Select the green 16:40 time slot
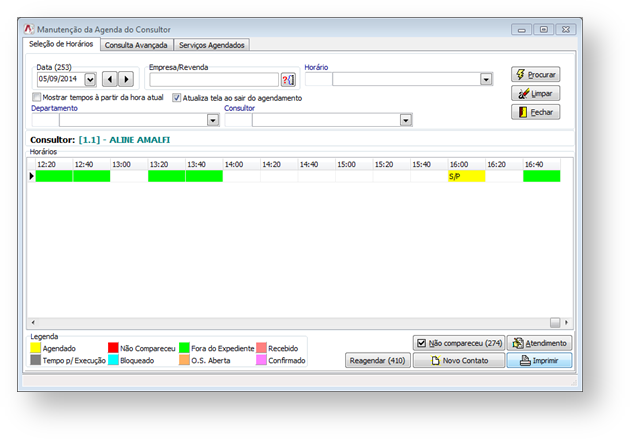Viewport: 631px width, 440px height. point(542,176)
